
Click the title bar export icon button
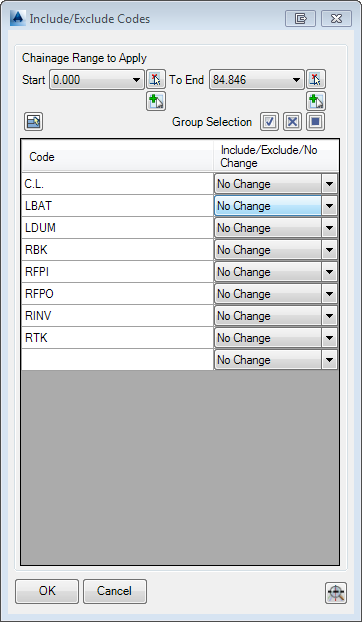tap(300, 19)
